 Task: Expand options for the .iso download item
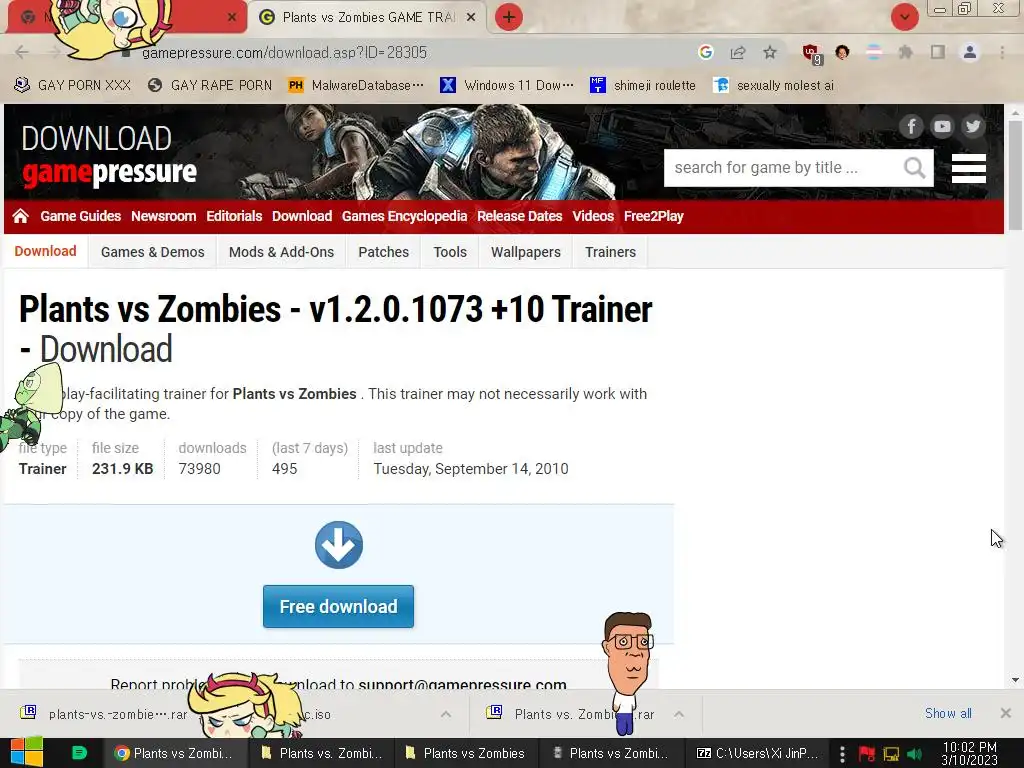point(446,714)
